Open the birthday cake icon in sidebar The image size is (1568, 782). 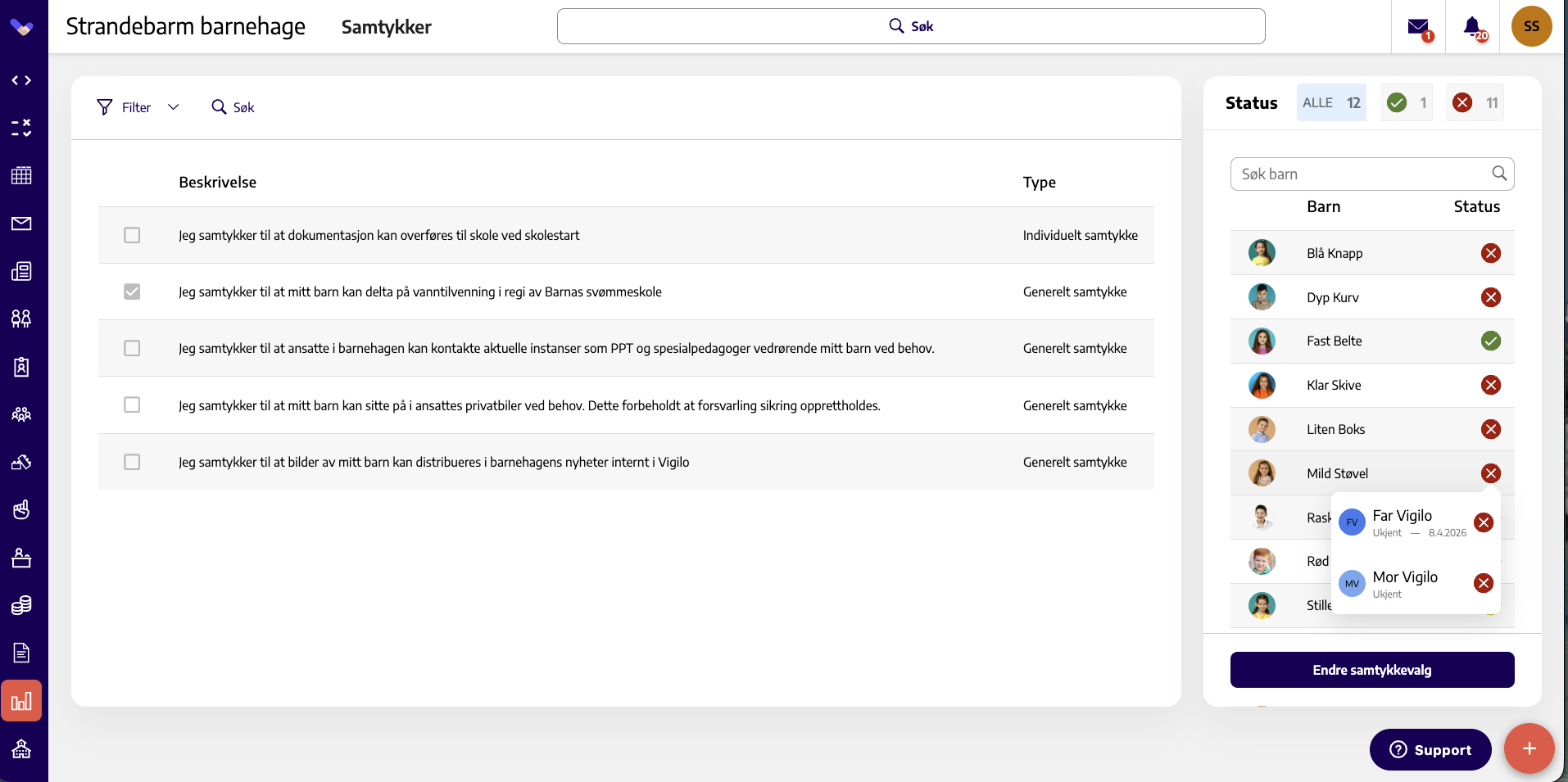21,558
